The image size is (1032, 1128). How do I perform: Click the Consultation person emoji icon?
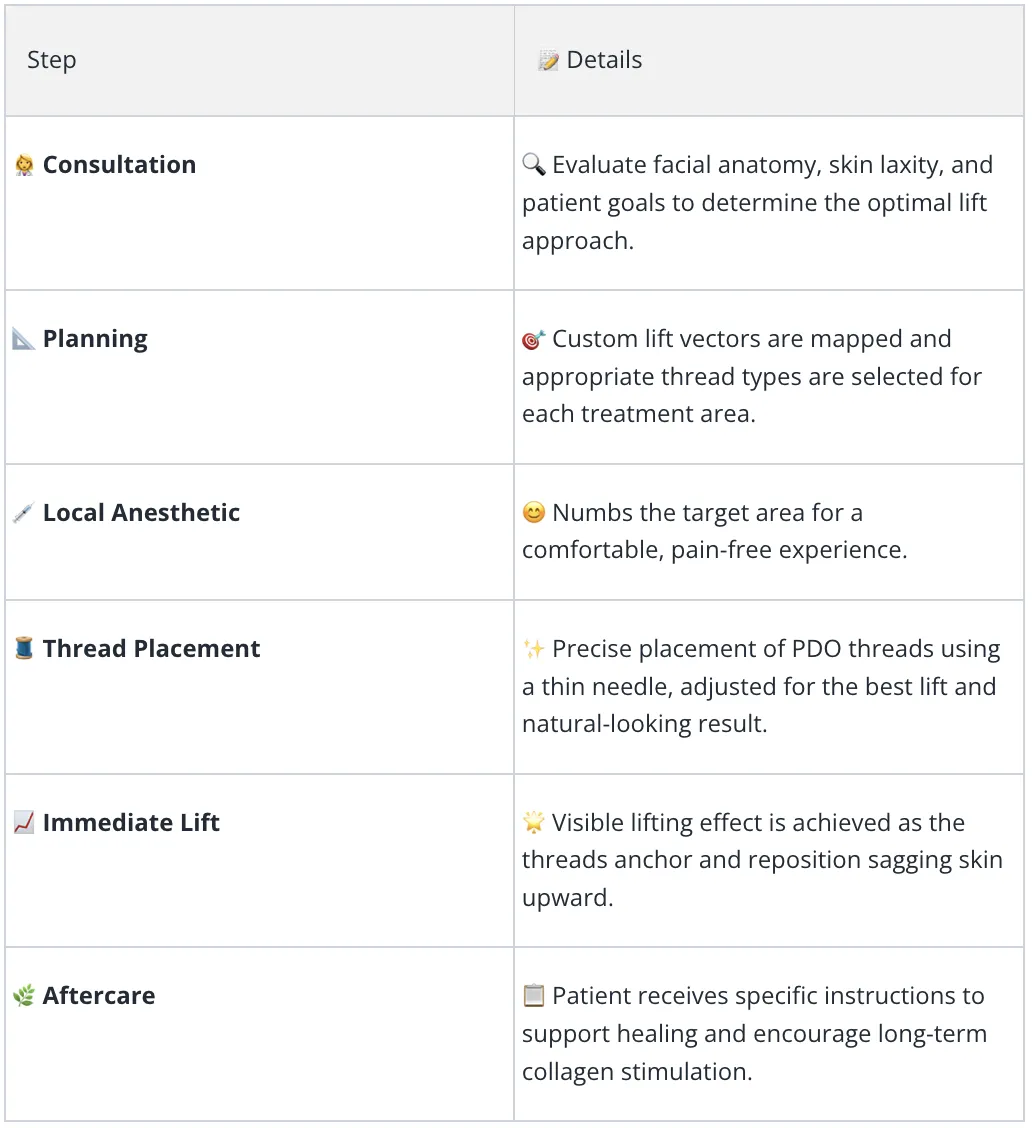24,165
